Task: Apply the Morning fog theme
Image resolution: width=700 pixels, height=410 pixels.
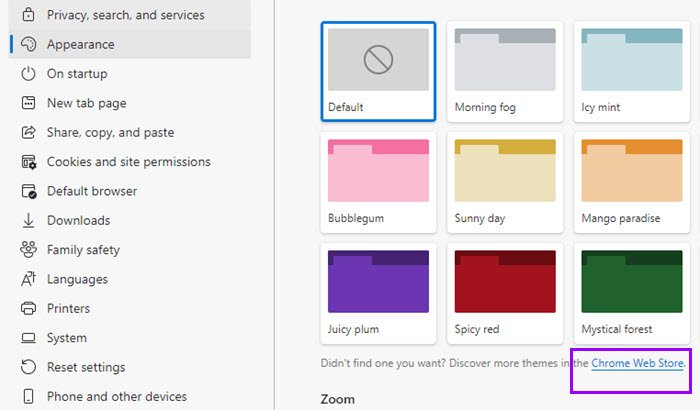Action: 505,71
